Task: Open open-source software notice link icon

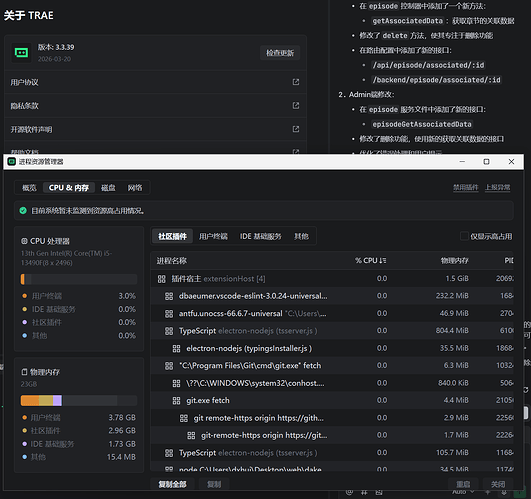Action: pos(296,129)
